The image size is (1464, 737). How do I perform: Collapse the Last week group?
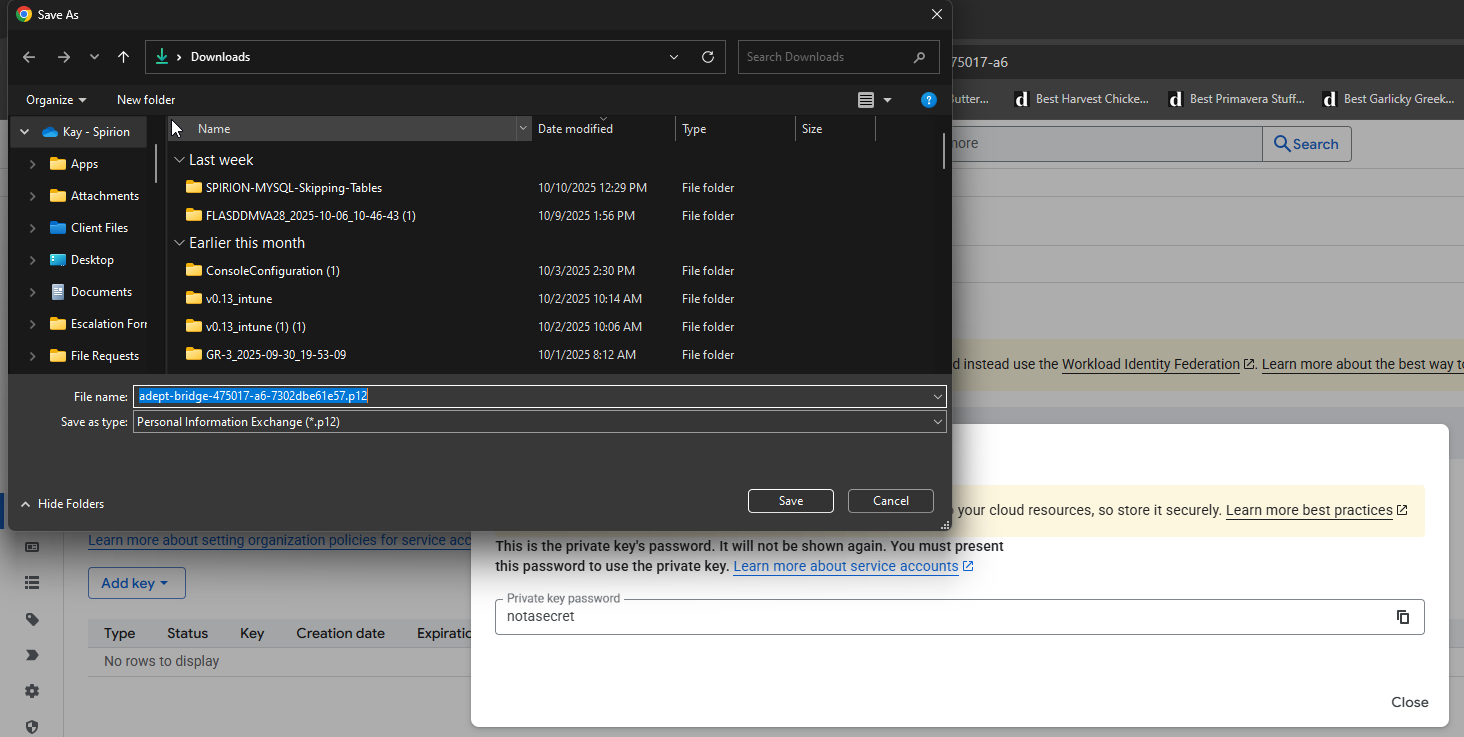180,160
